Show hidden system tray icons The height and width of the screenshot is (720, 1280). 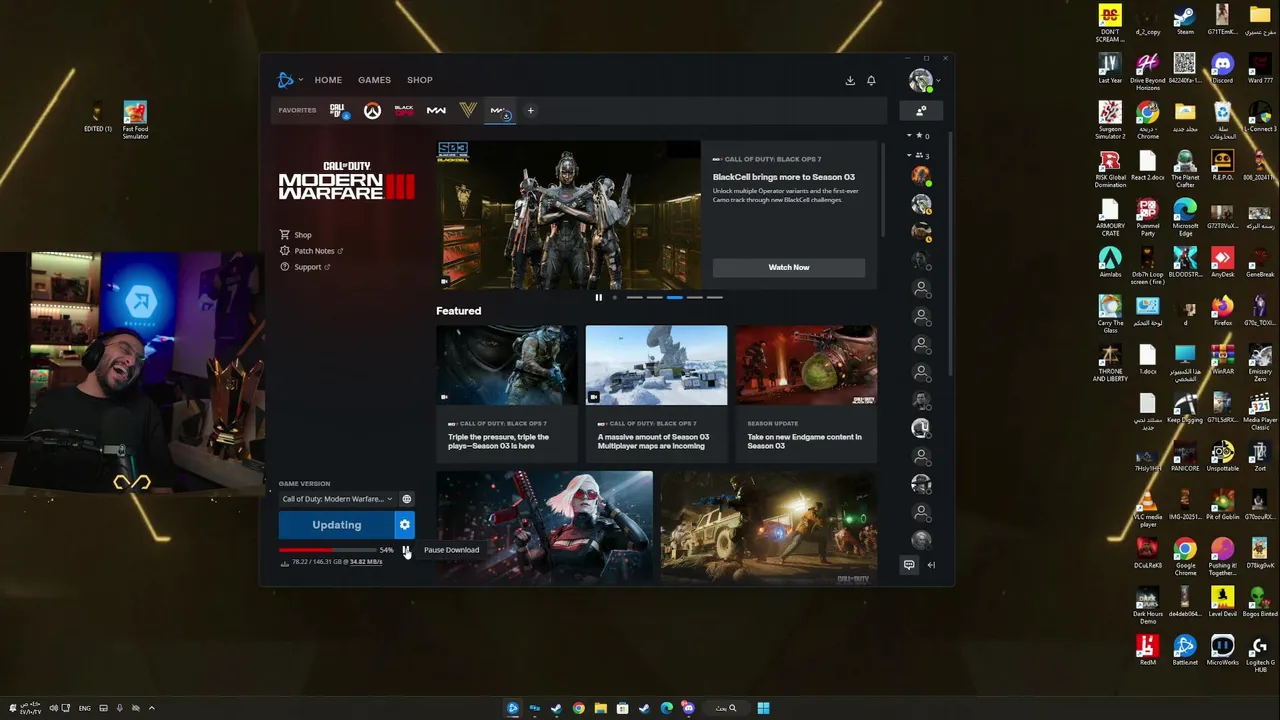pyautogui.click(x=152, y=708)
